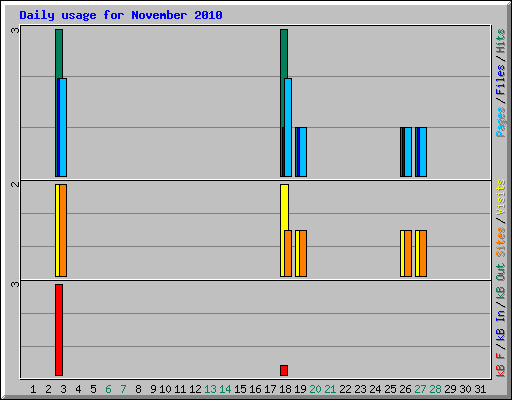Screen dimensions: 512x400
Task: Click the 'Visits' legend label
Action: click(x=501, y=197)
